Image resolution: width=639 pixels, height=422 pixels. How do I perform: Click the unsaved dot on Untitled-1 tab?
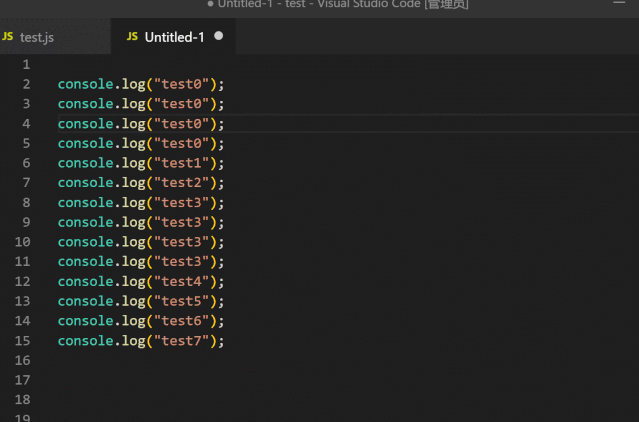pyautogui.click(x=218, y=36)
